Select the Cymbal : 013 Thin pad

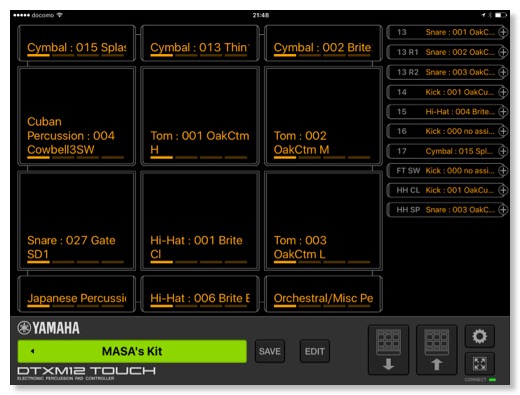click(x=200, y=43)
